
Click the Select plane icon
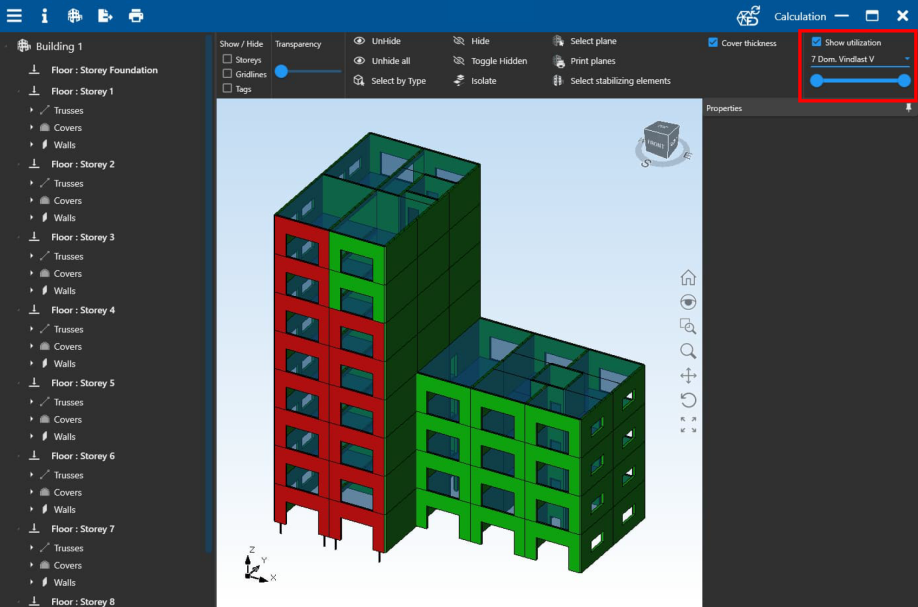pos(558,41)
